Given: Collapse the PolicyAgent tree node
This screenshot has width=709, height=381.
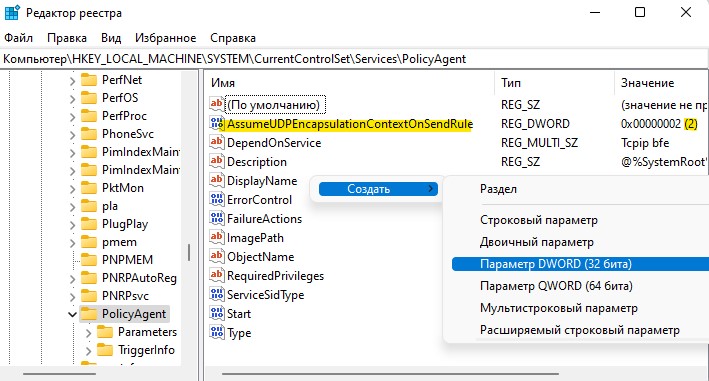Looking at the screenshot, I should coord(72,315).
